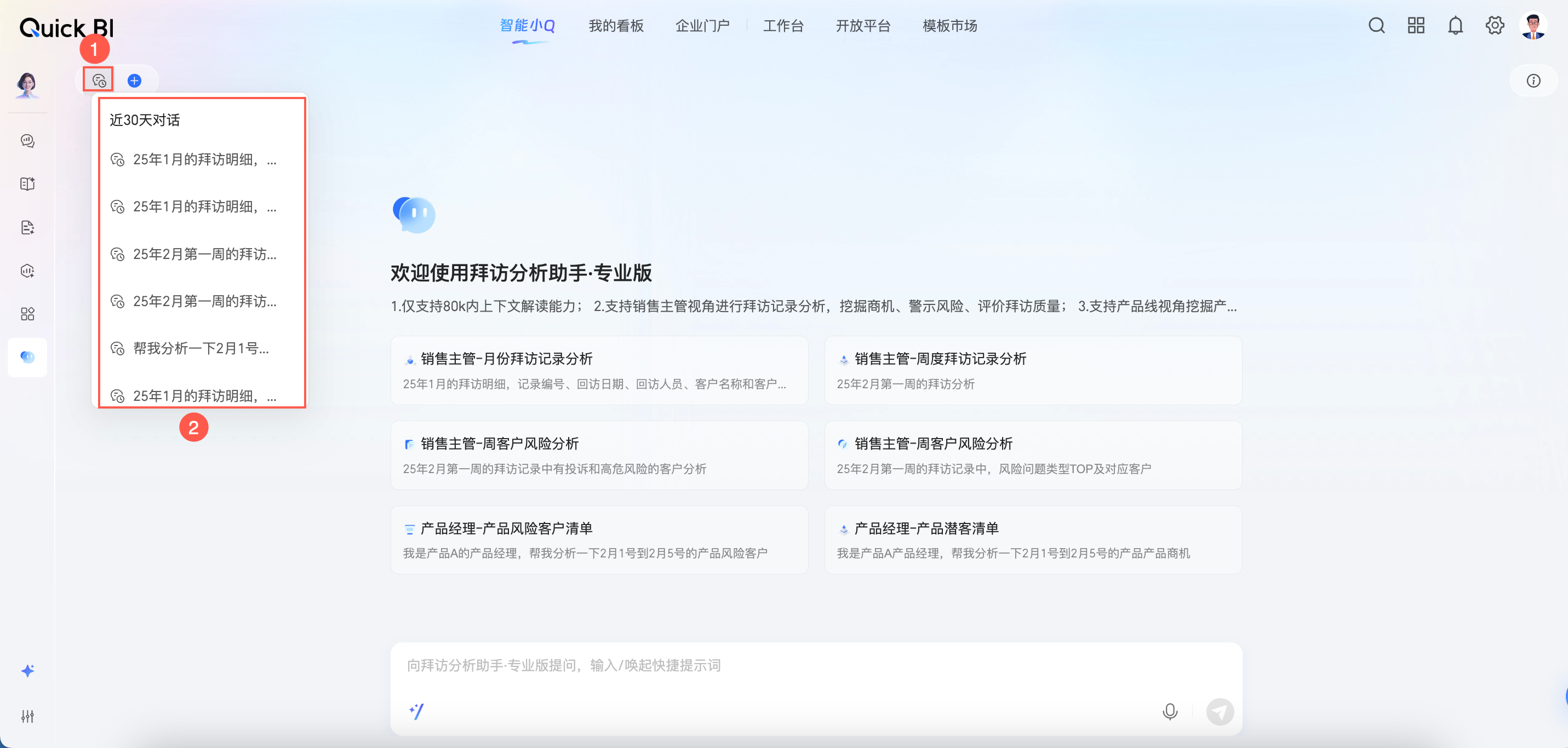Open the settings gear icon
The width and height of the screenshot is (1568, 748).
[1495, 26]
